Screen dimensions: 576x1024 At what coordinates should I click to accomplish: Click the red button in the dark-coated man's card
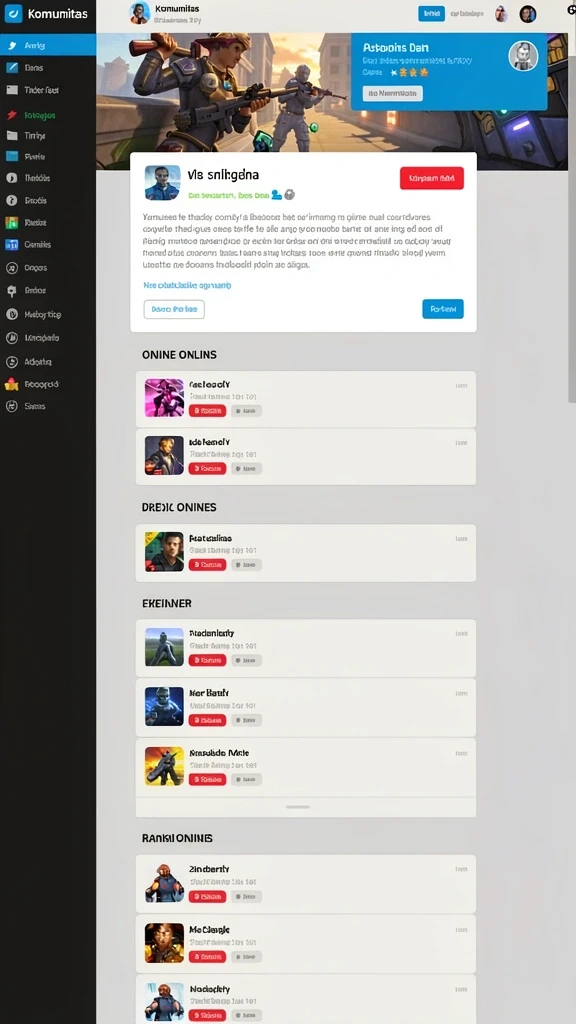pos(207,468)
